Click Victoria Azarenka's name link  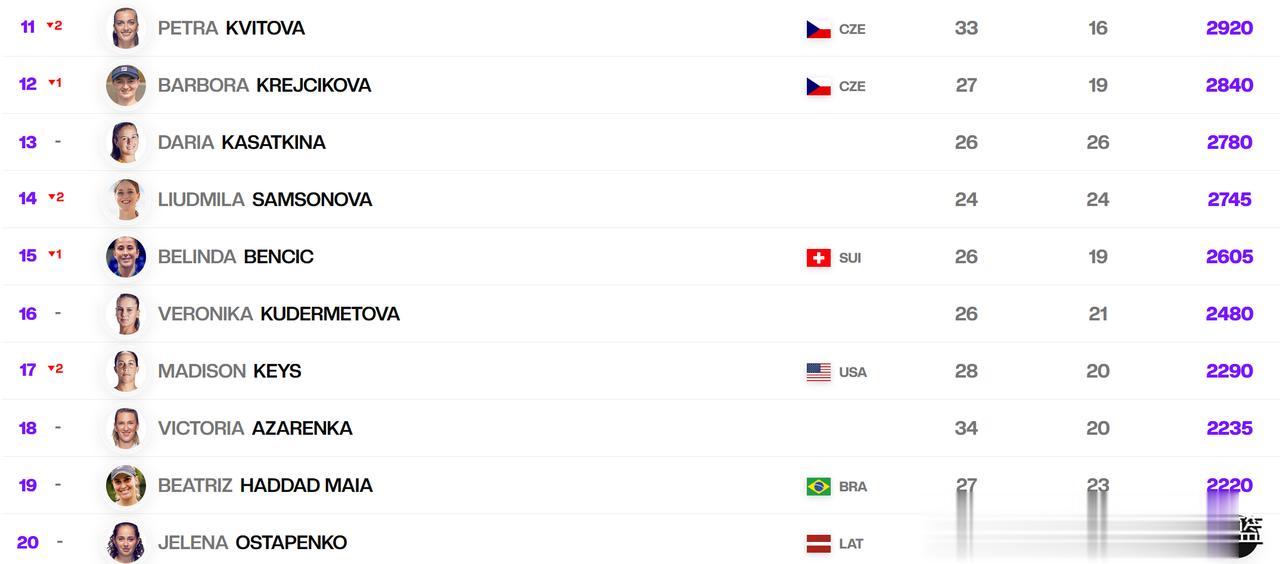(255, 428)
